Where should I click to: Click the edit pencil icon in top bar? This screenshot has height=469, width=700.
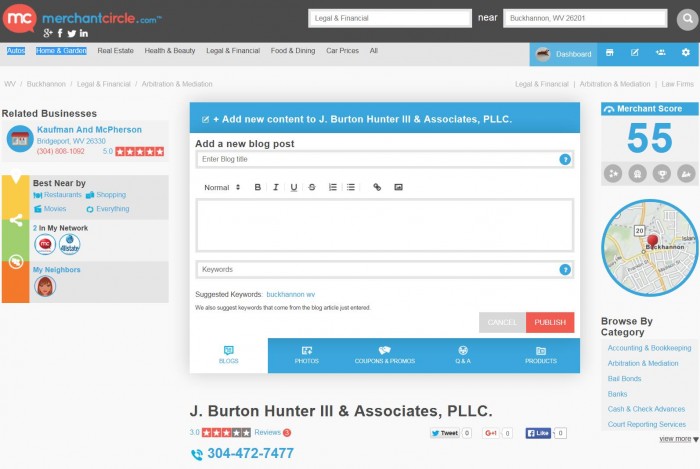[x=634, y=53]
